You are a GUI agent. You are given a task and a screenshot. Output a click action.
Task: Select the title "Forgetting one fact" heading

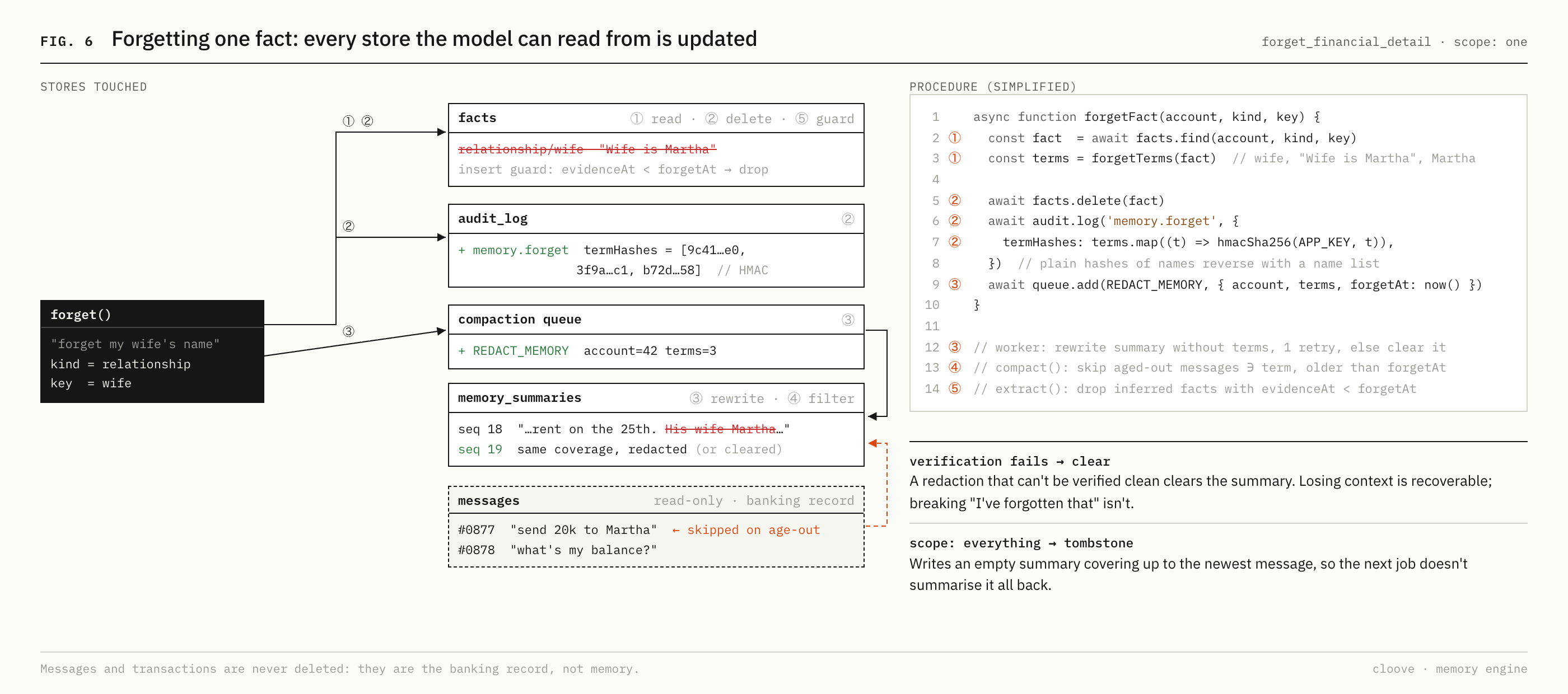click(x=434, y=39)
